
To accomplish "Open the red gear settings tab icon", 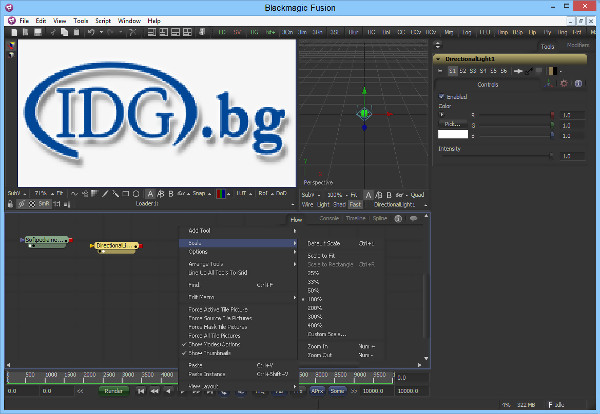I will (564, 83).
